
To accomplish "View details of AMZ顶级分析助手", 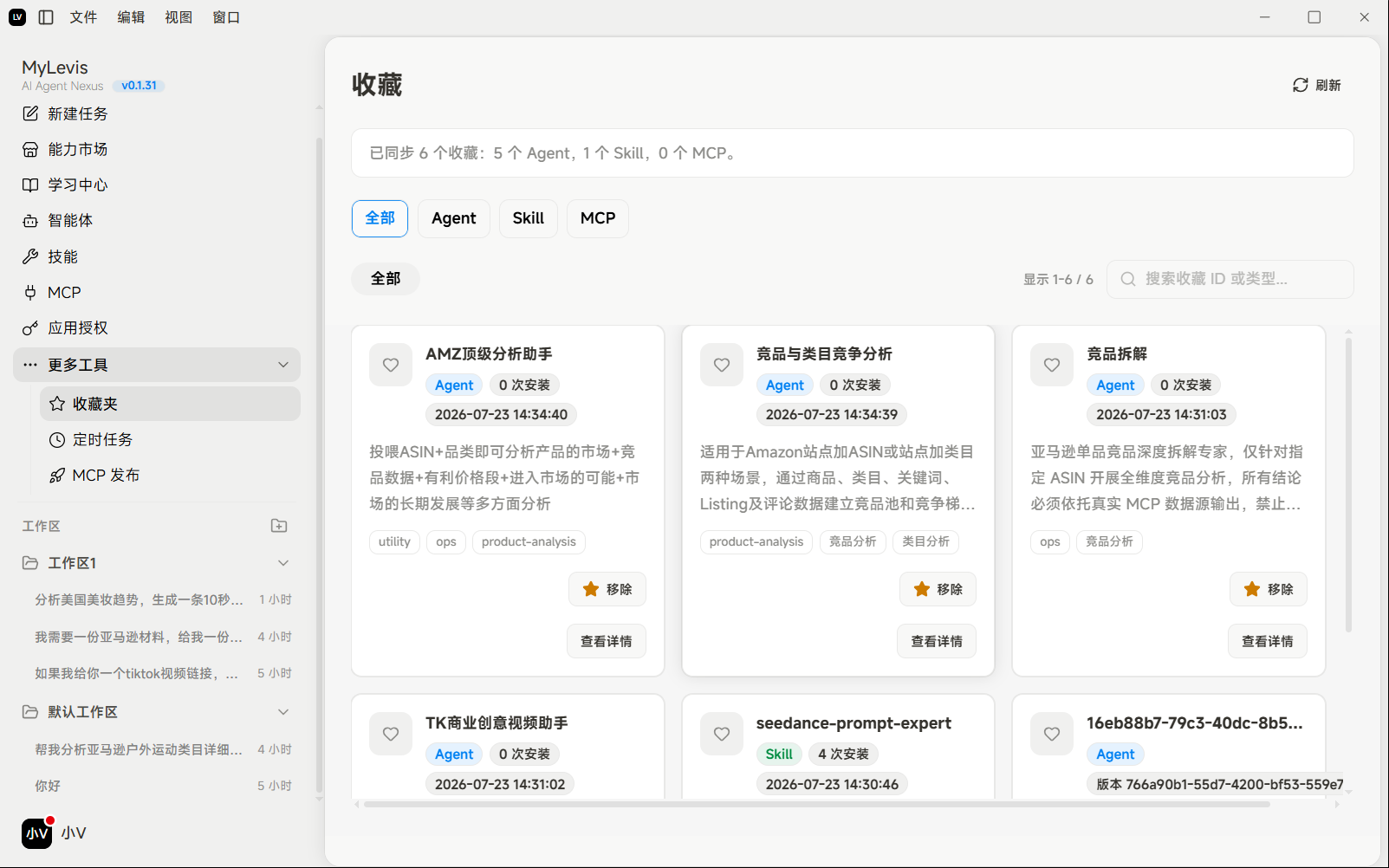I will point(607,641).
